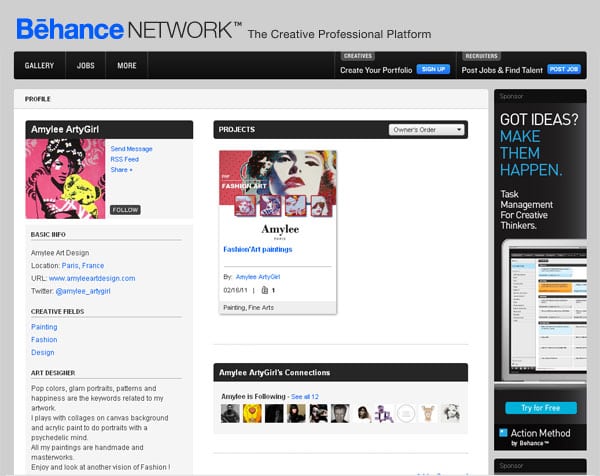Click the Send Message link
Image resolution: width=600 pixels, height=476 pixels.
(131, 148)
